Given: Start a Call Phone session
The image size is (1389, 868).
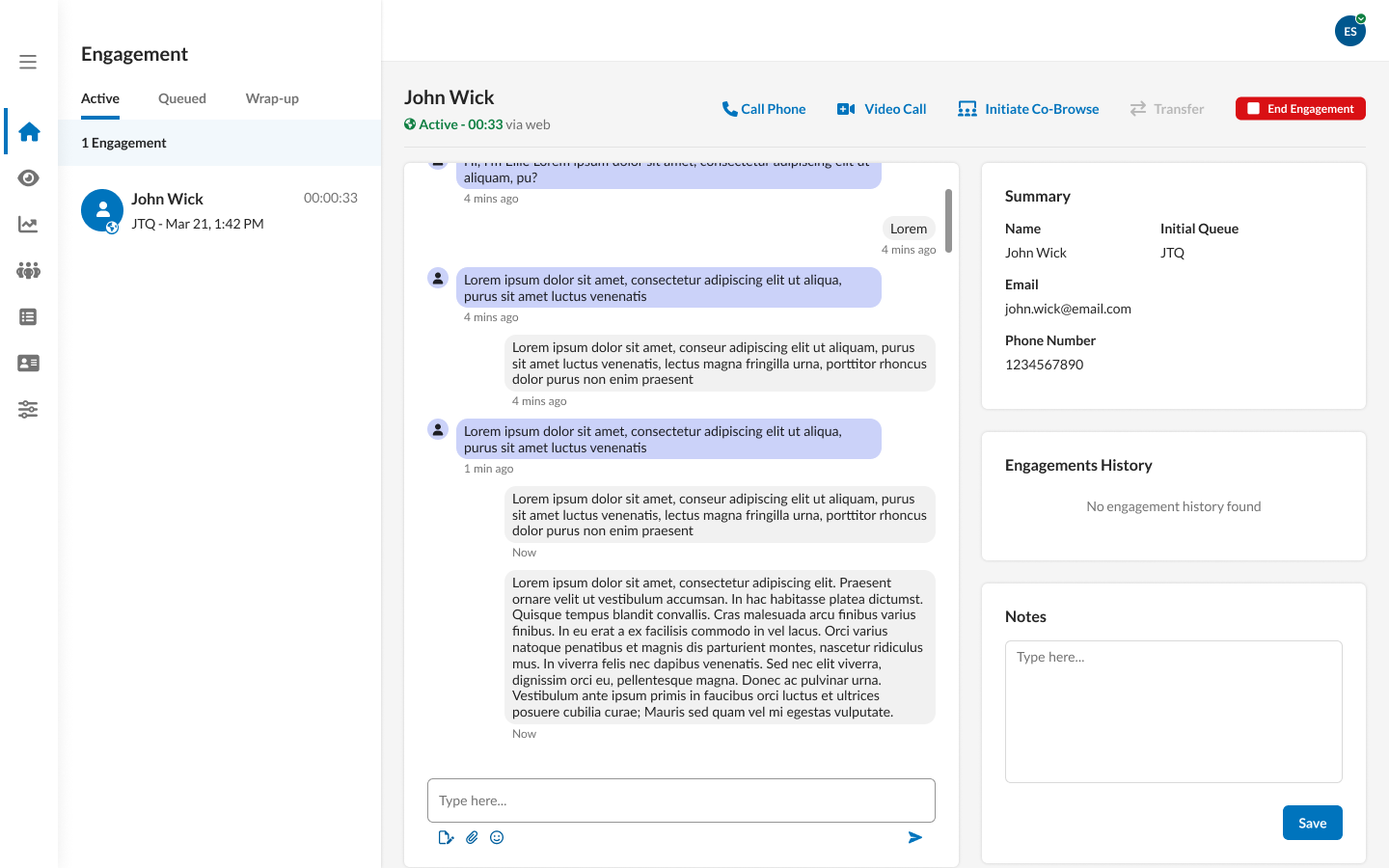Looking at the screenshot, I should tap(764, 109).
